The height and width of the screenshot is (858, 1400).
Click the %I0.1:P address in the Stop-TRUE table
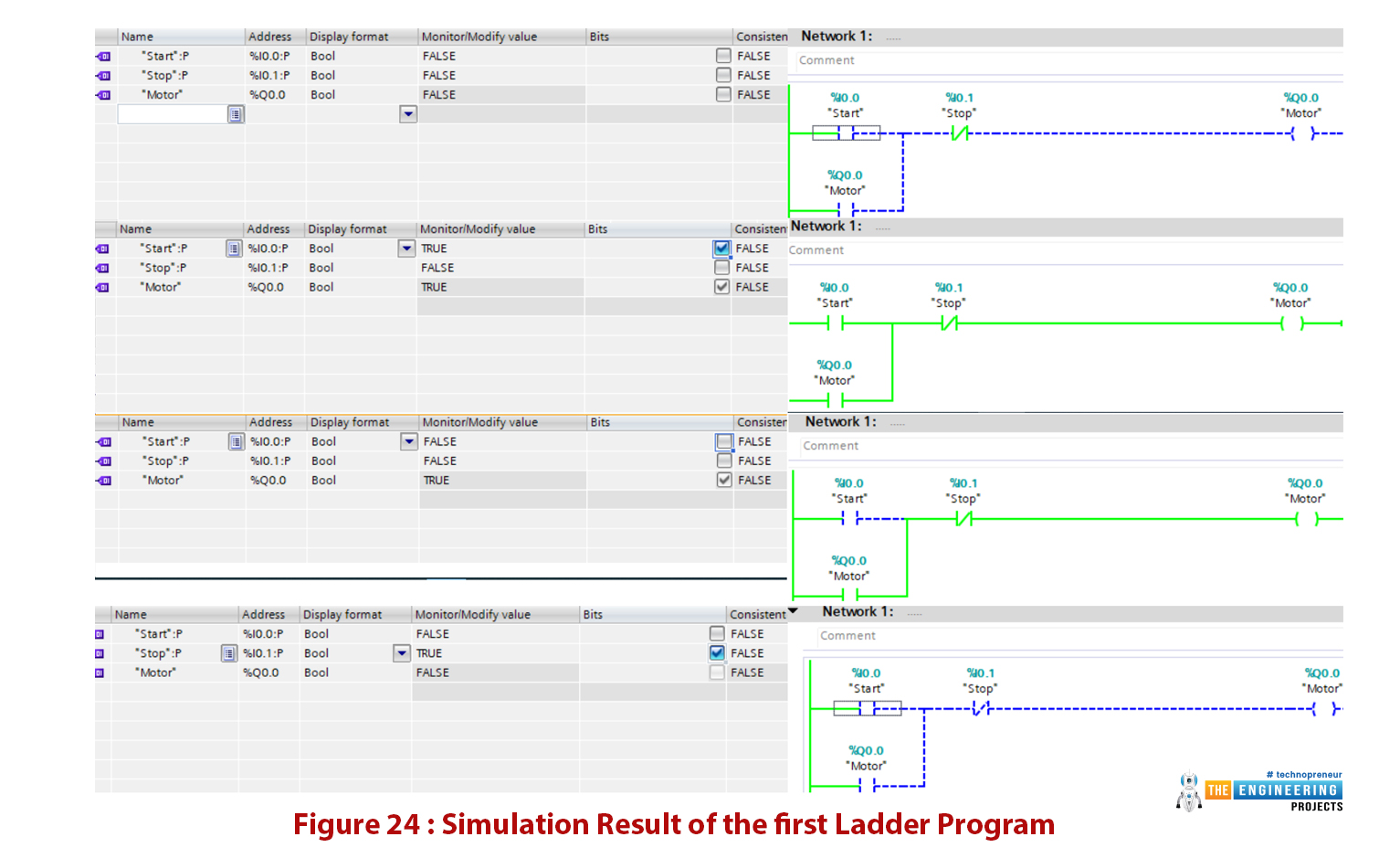click(x=264, y=653)
